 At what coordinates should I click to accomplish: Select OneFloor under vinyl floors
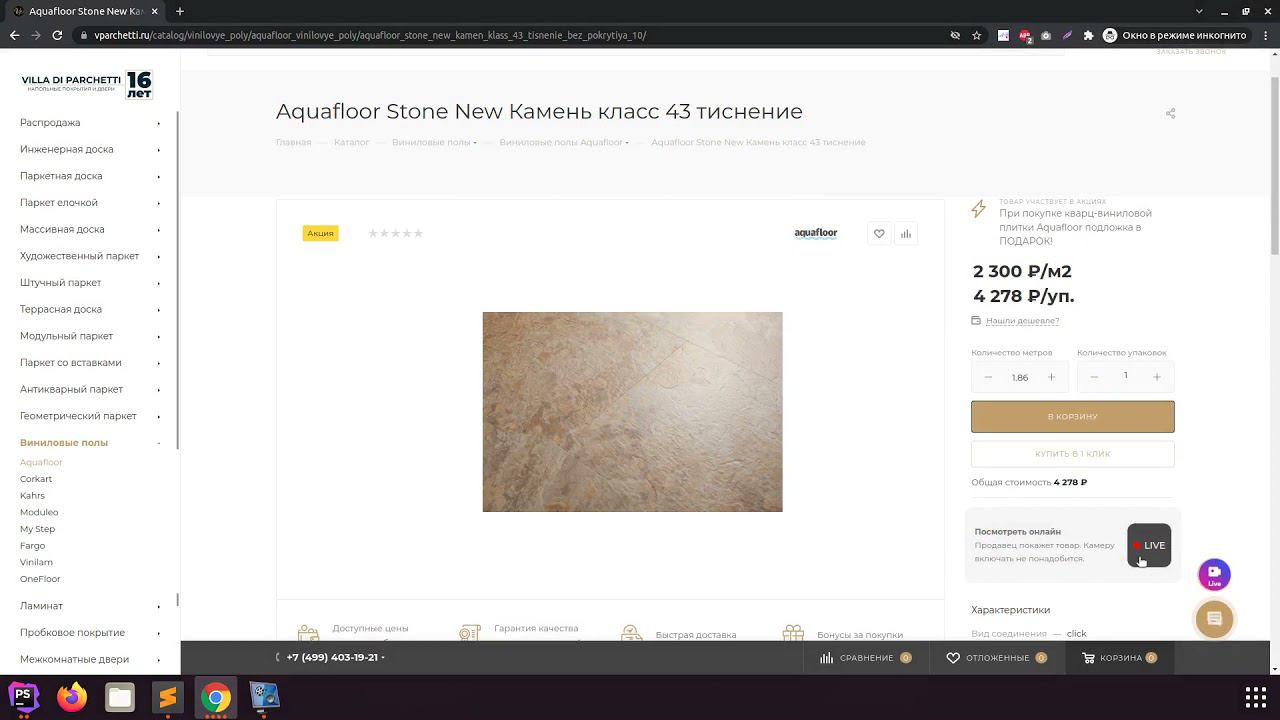pos(40,579)
